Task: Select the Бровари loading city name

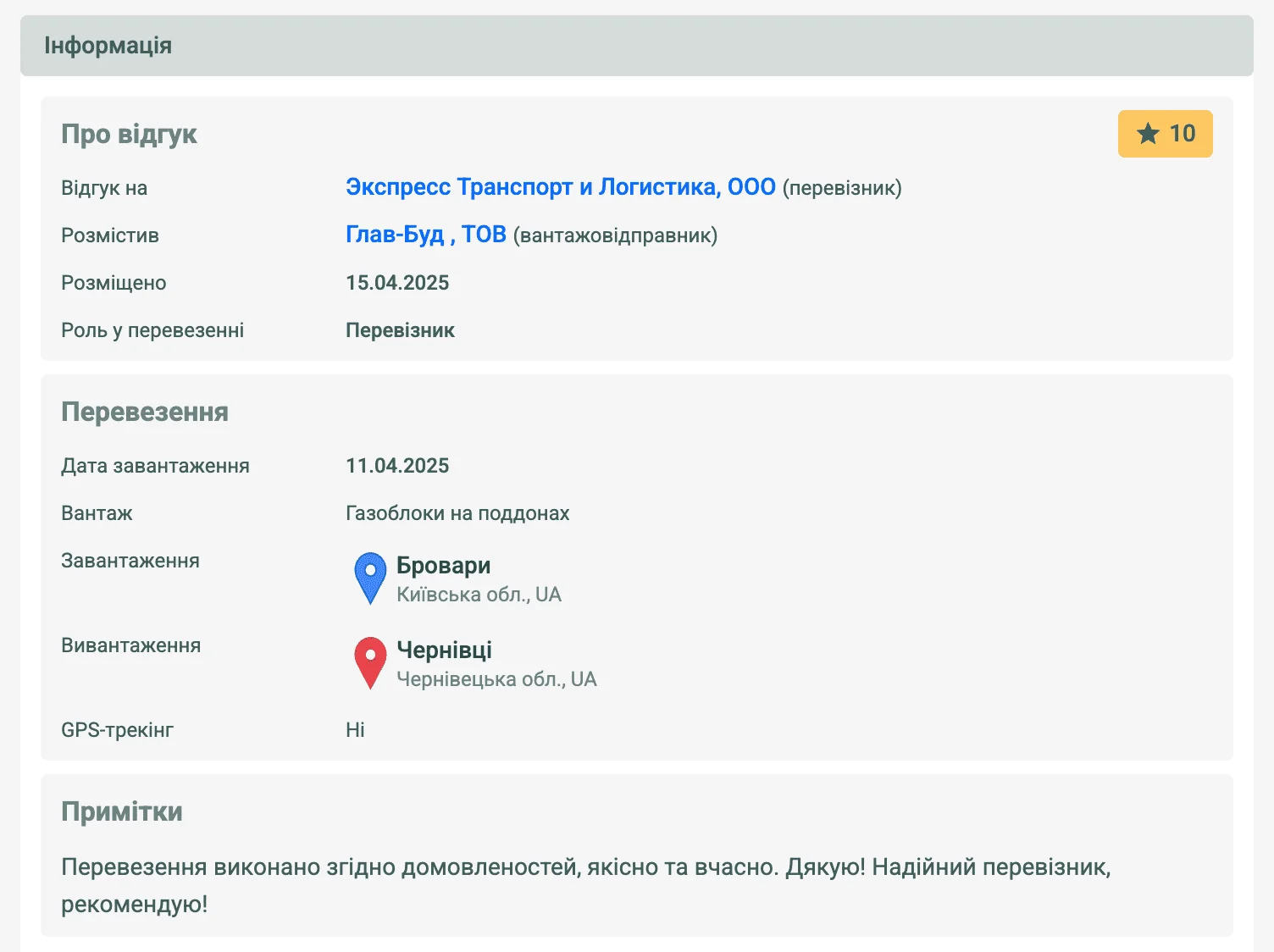Action: click(443, 565)
